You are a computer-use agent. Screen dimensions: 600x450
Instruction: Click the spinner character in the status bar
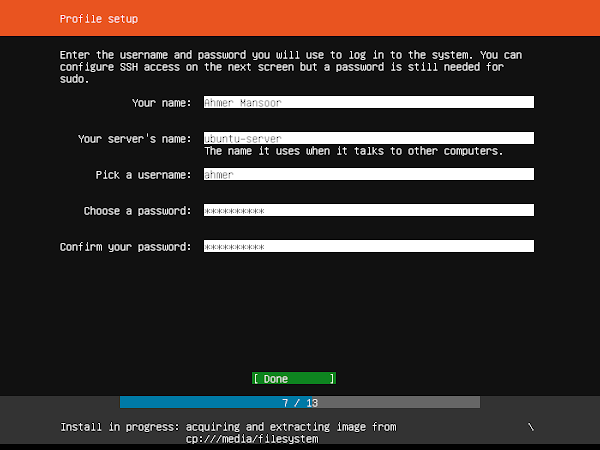(x=530, y=427)
